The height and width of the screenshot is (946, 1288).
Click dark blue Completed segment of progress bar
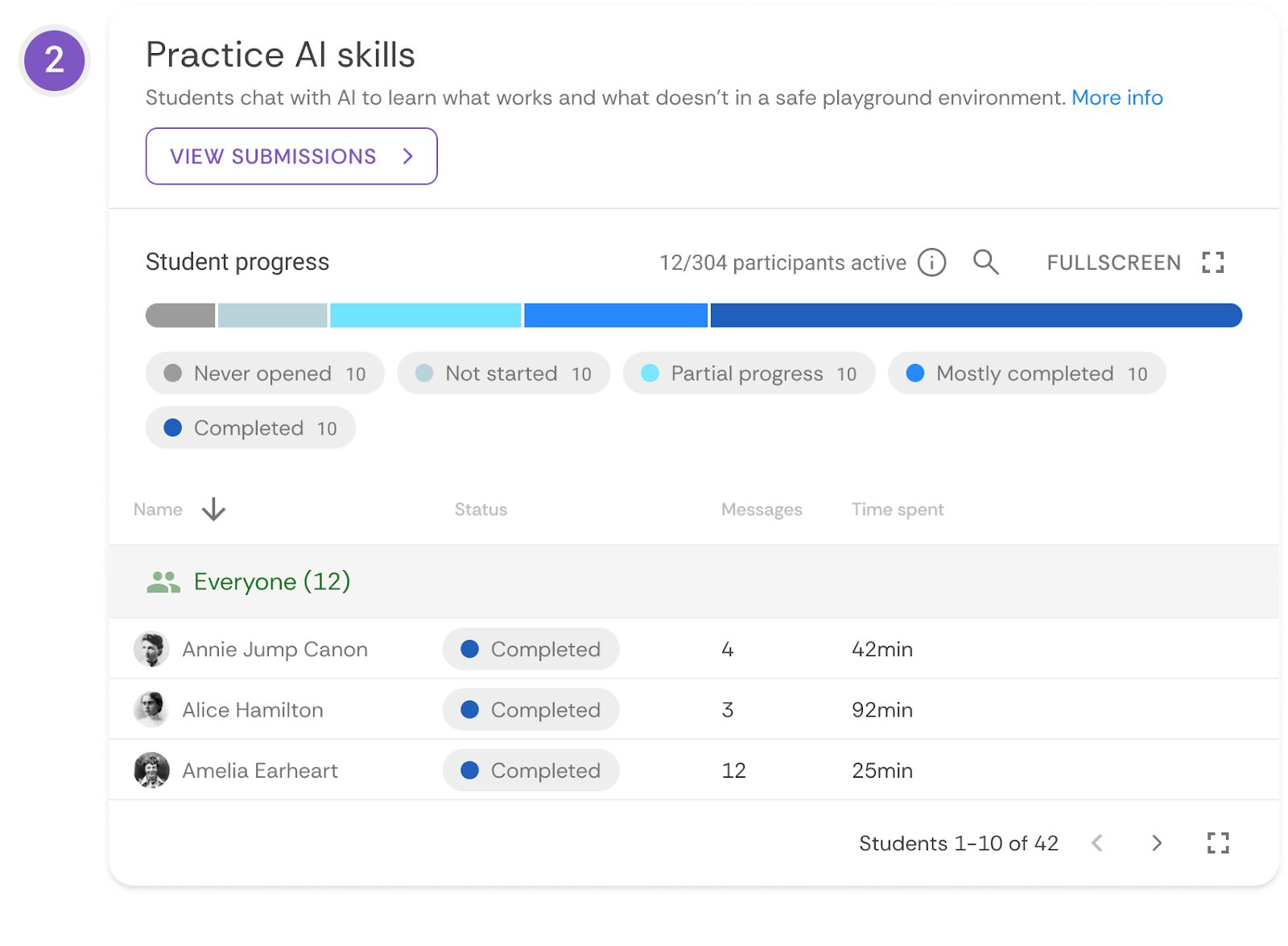click(976, 316)
